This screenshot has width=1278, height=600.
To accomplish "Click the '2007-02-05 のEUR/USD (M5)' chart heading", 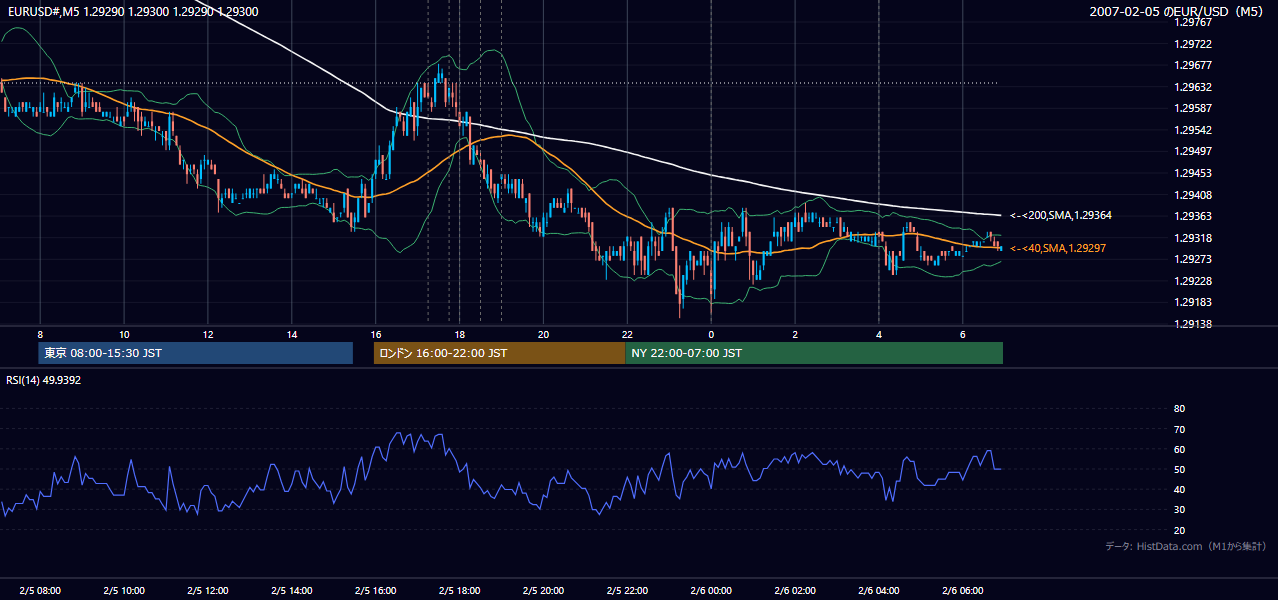I will 1176,12.
